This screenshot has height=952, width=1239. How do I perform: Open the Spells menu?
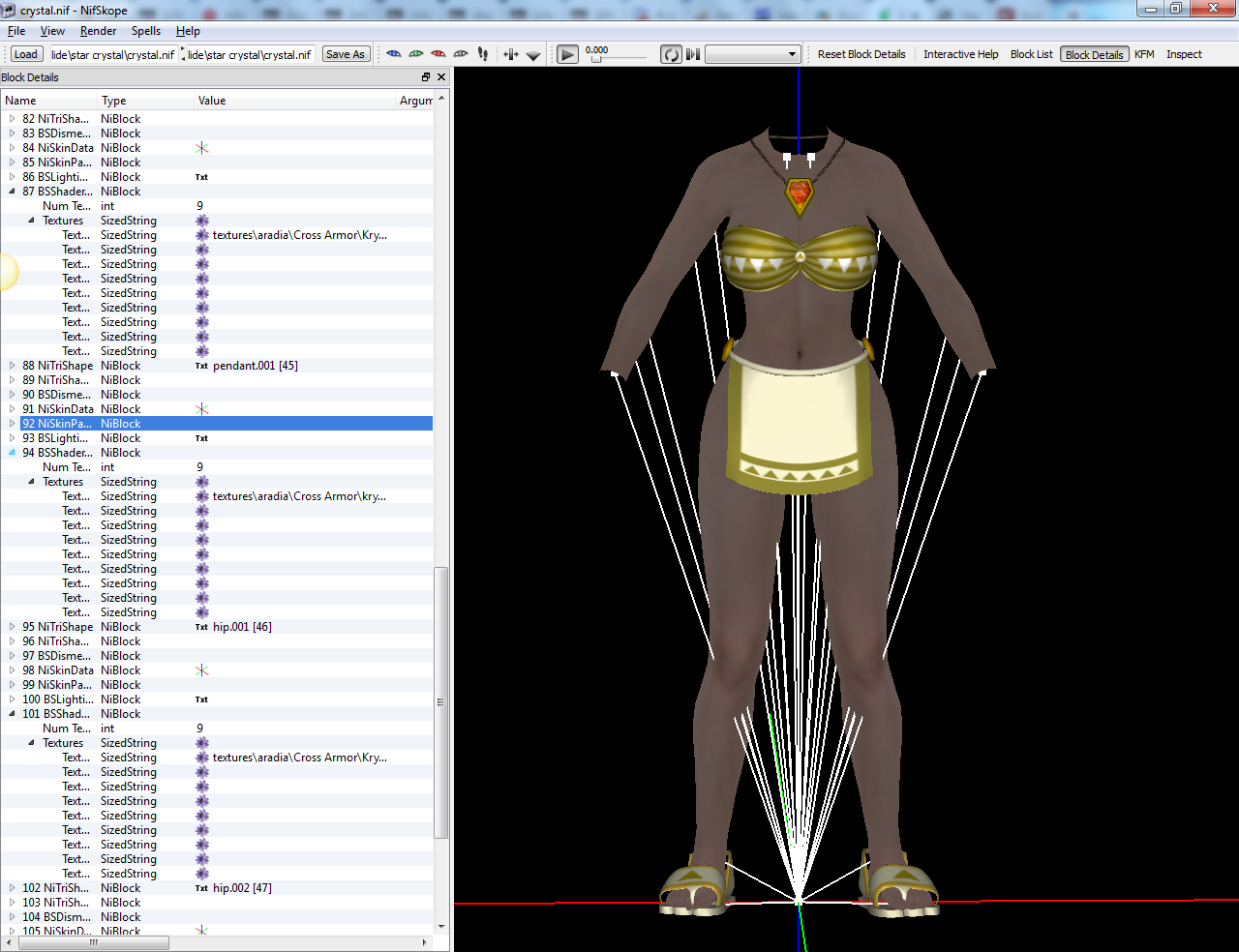(146, 31)
